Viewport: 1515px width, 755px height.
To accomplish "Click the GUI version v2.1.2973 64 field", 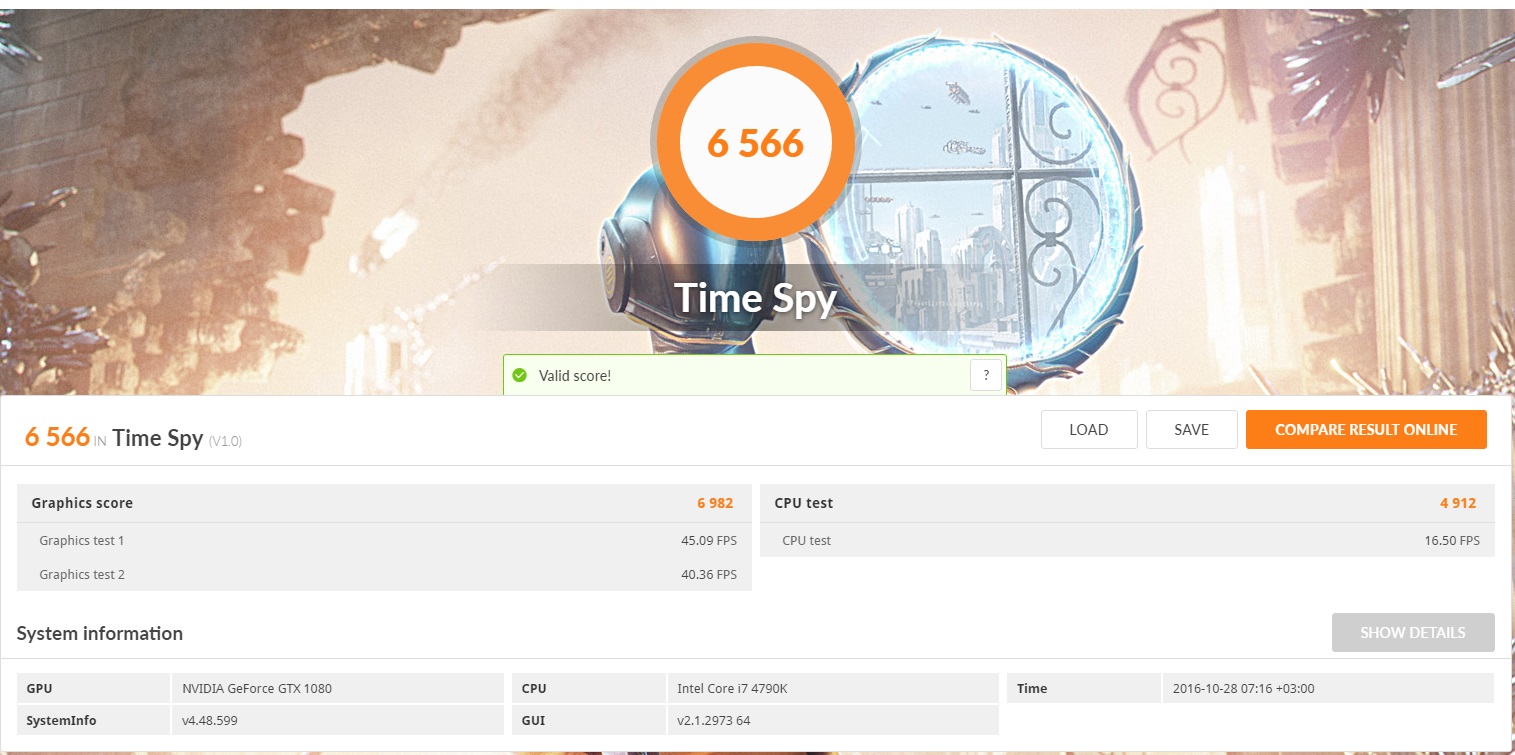I will pos(832,720).
